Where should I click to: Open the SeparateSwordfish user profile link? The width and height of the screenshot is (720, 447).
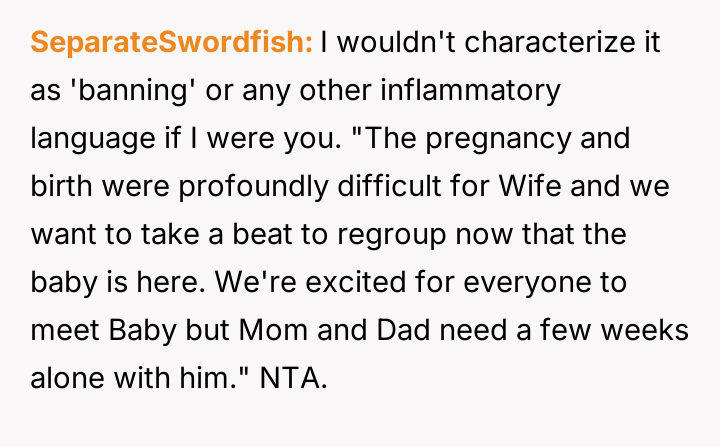point(172,42)
